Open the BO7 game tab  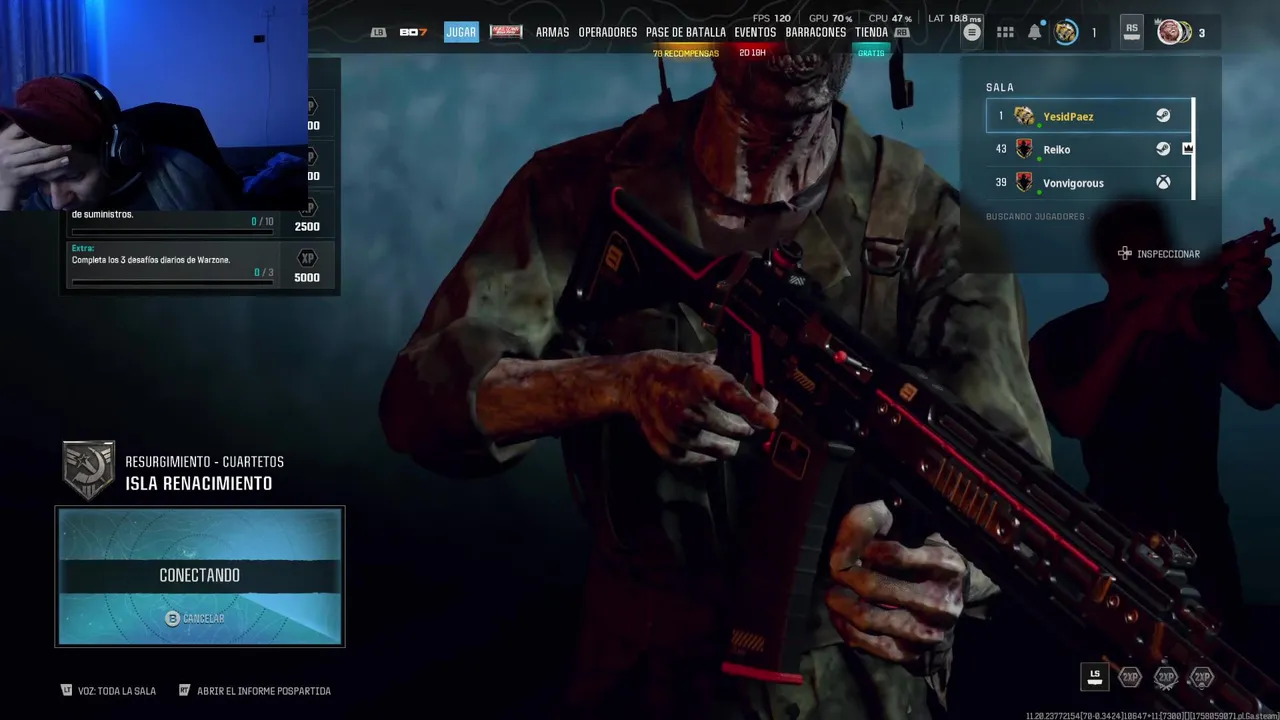(413, 32)
